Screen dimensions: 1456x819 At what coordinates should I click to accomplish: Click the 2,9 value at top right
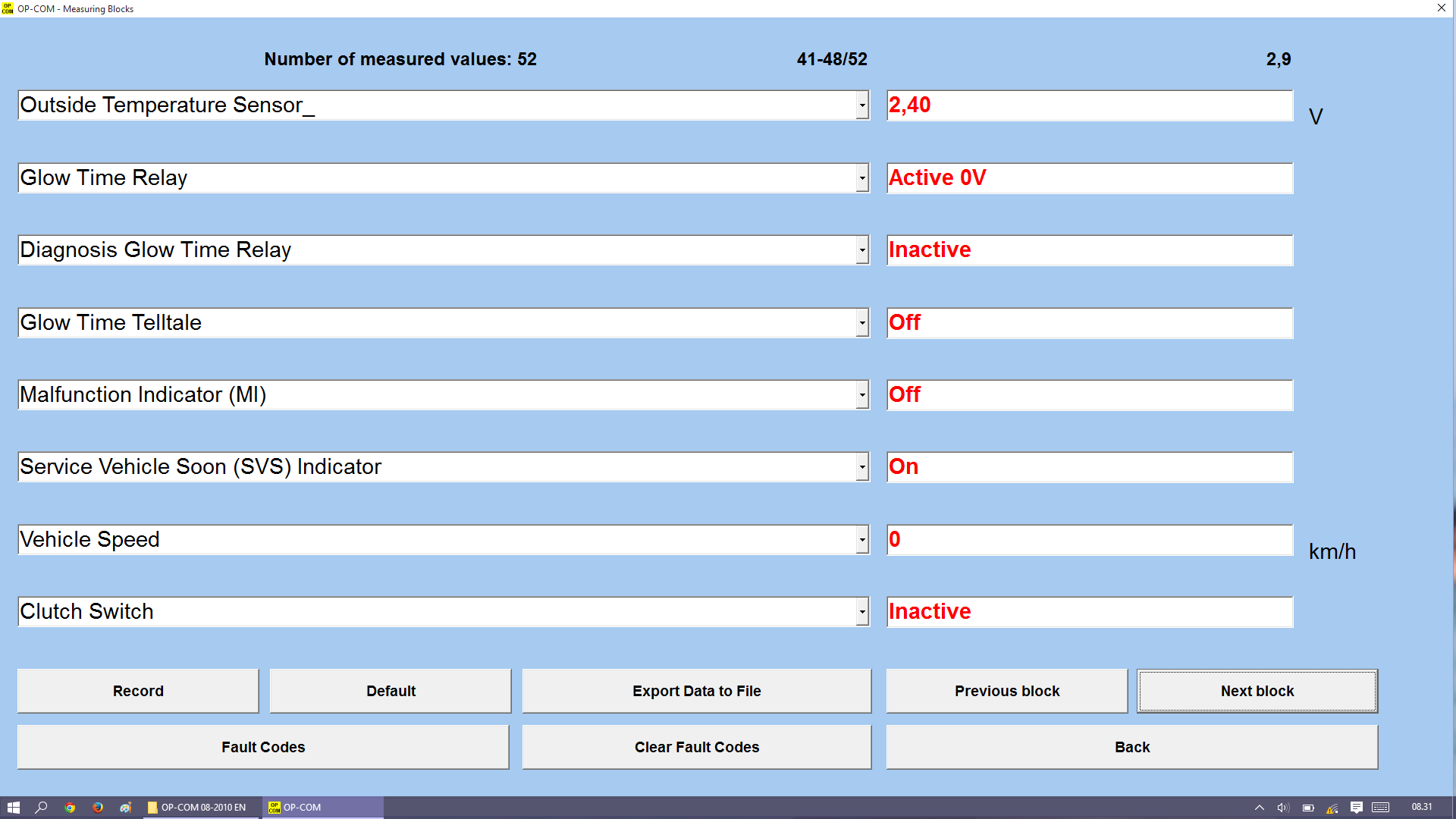point(1279,59)
